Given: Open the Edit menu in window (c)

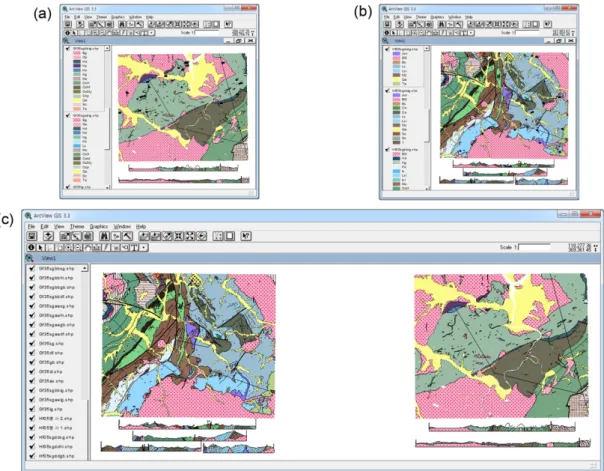Looking at the screenshot, I should coord(45,226).
